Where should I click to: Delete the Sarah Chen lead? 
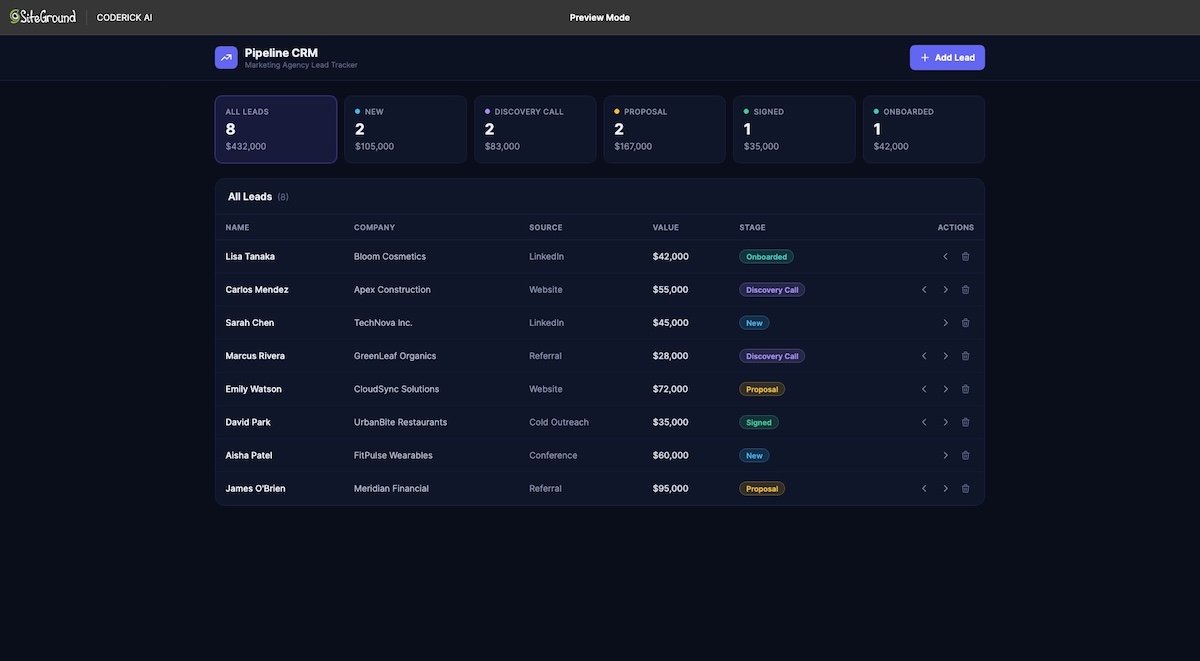click(965, 323)
